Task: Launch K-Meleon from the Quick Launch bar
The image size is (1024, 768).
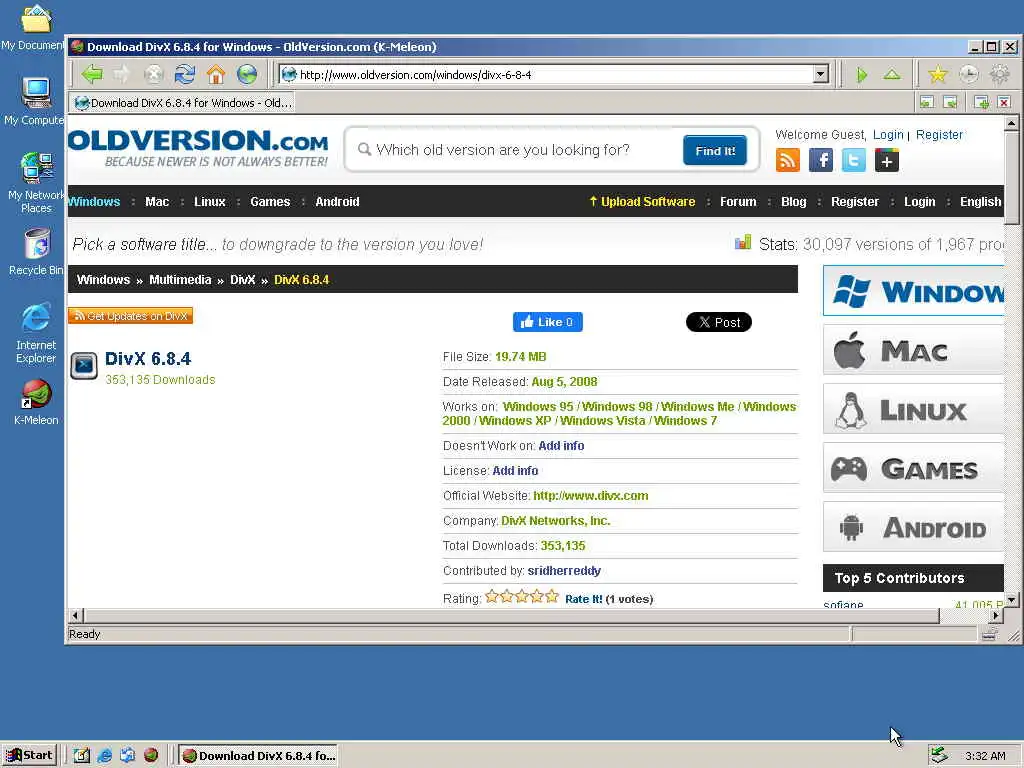Action: (151, 756)
